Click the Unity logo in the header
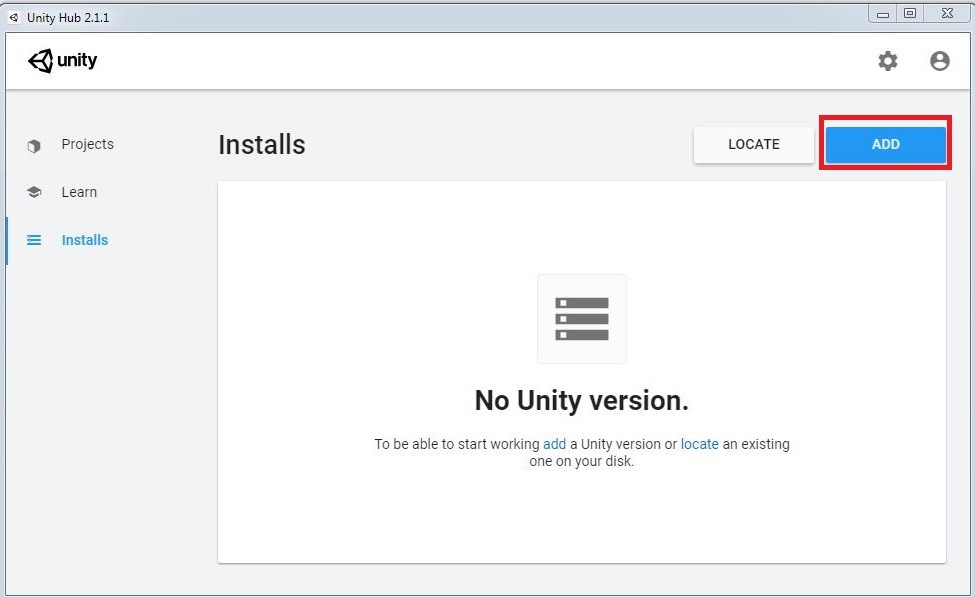The image size is (975, 597). tap(63, 60)
